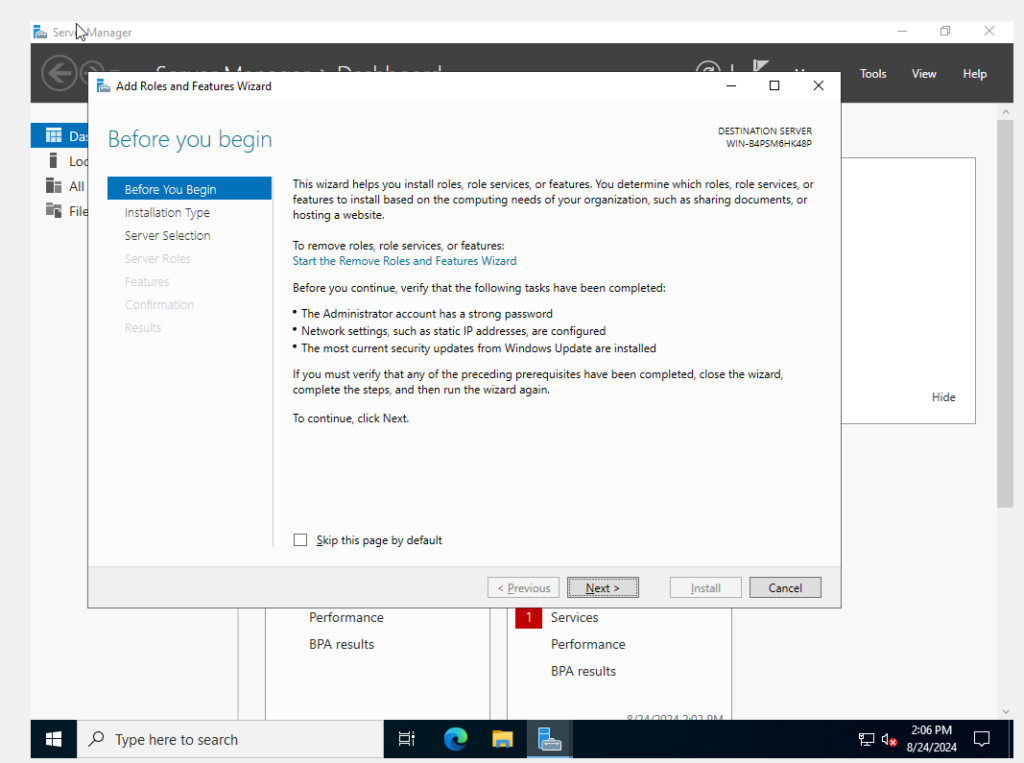
Task: Click the network tray icon
Action: tap(866, 739)
